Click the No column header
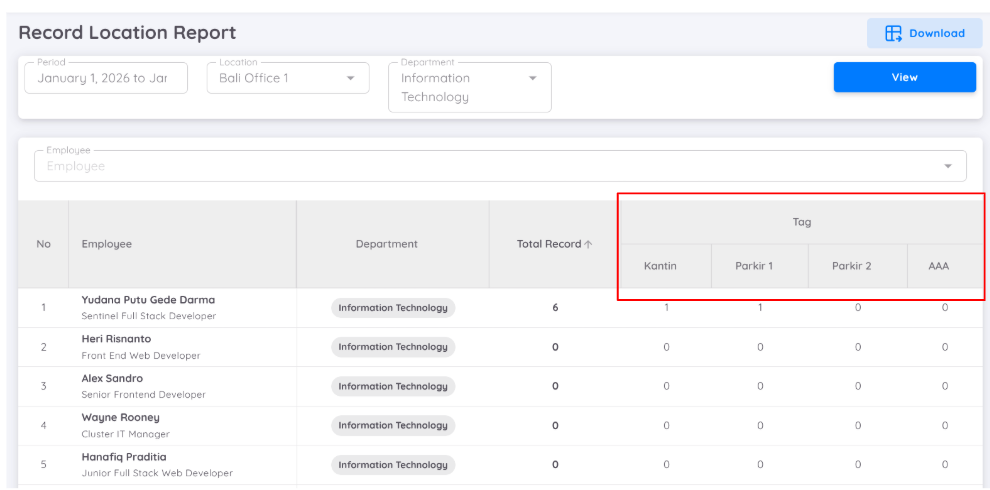 44,244
